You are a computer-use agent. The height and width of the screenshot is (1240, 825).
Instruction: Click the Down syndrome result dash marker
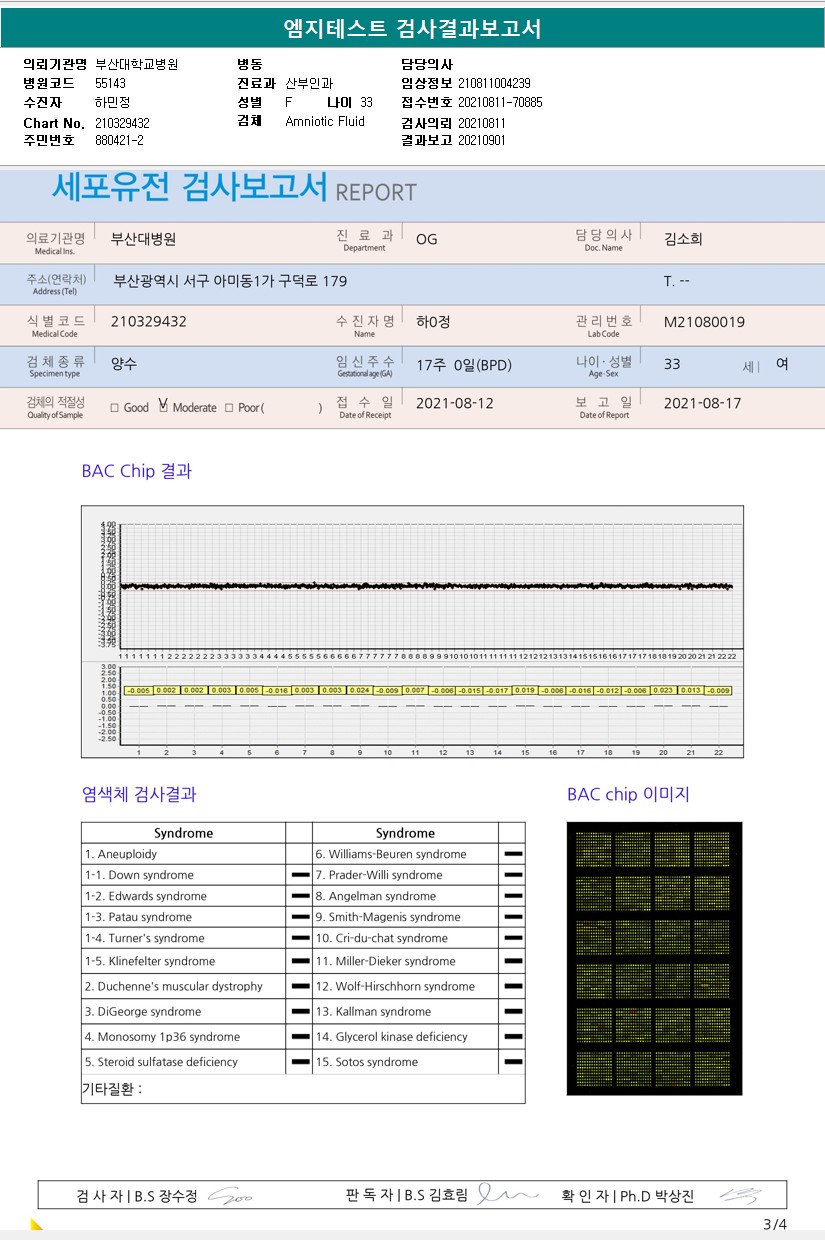pyautogui.click(x=299, y=875)
